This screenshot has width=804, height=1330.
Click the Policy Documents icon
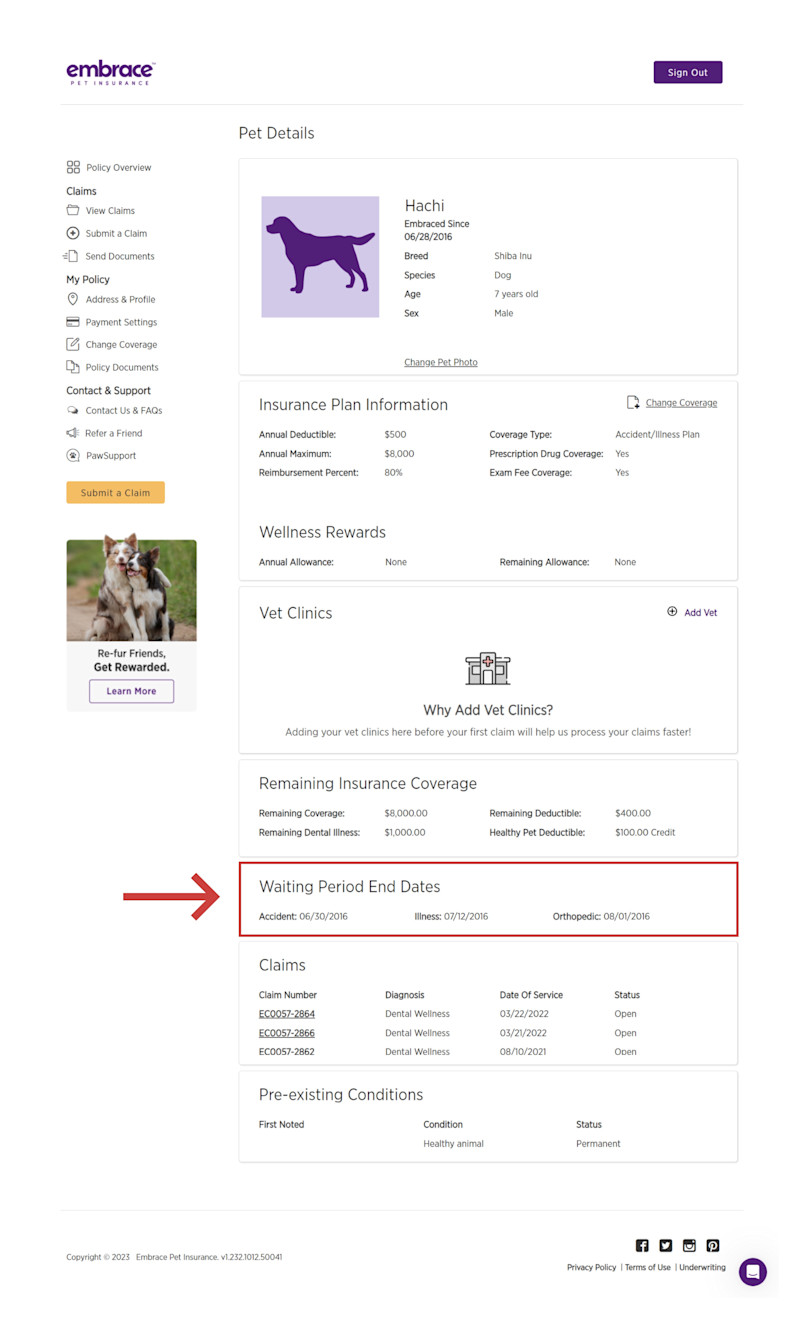point(73,367)
